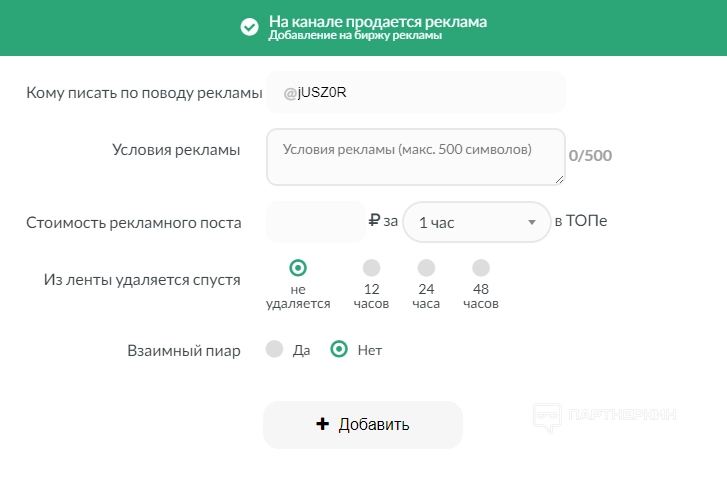Screen dimensions: 727x485
Task: Click the green checkmark icon in header
Action: [250, 27]
